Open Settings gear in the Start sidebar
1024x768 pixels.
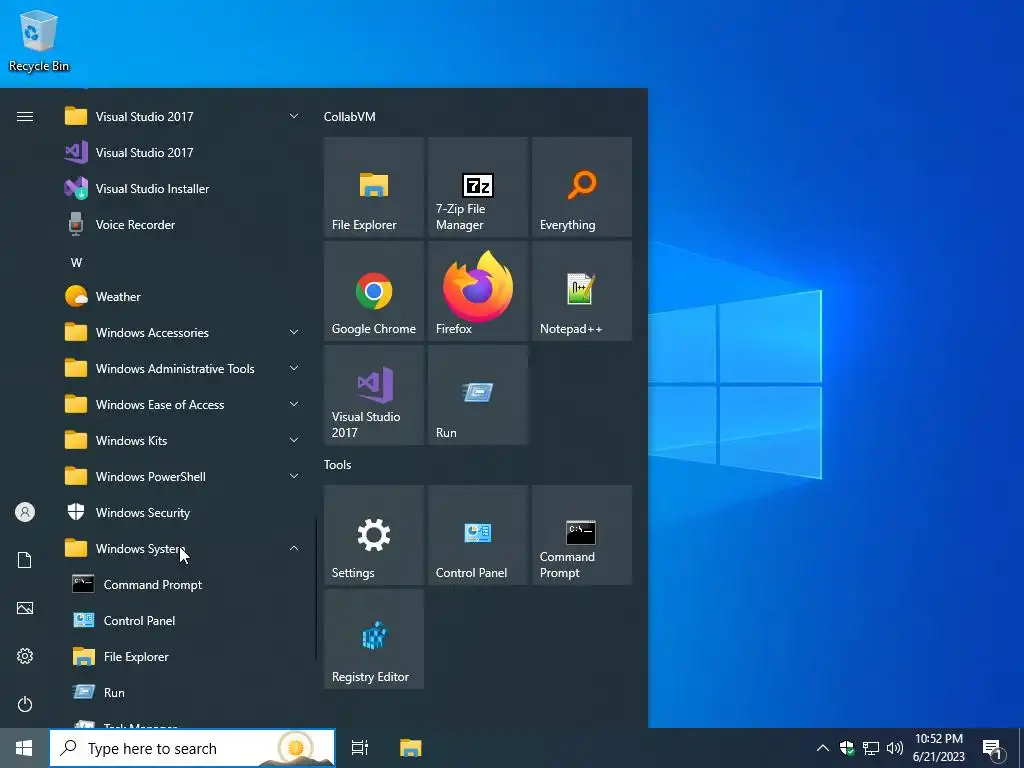click(x=25, y=656)
